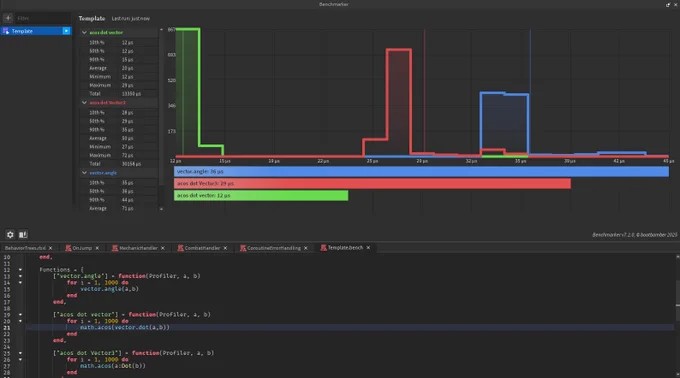Select the Template item in the sidebar

point(36,31)
